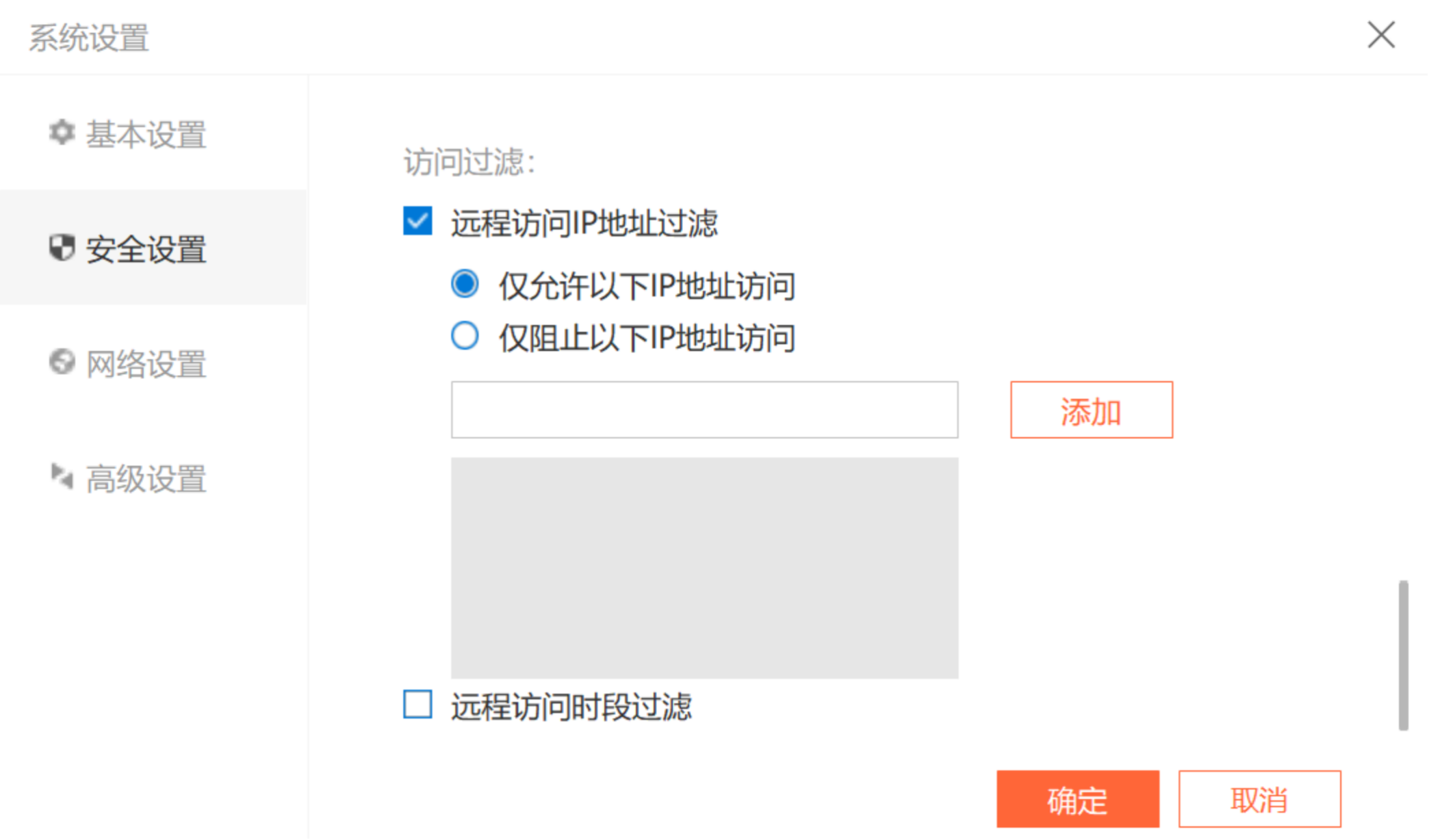Select the 仅允许以下IP地址访问 radio button

(465, 284)
